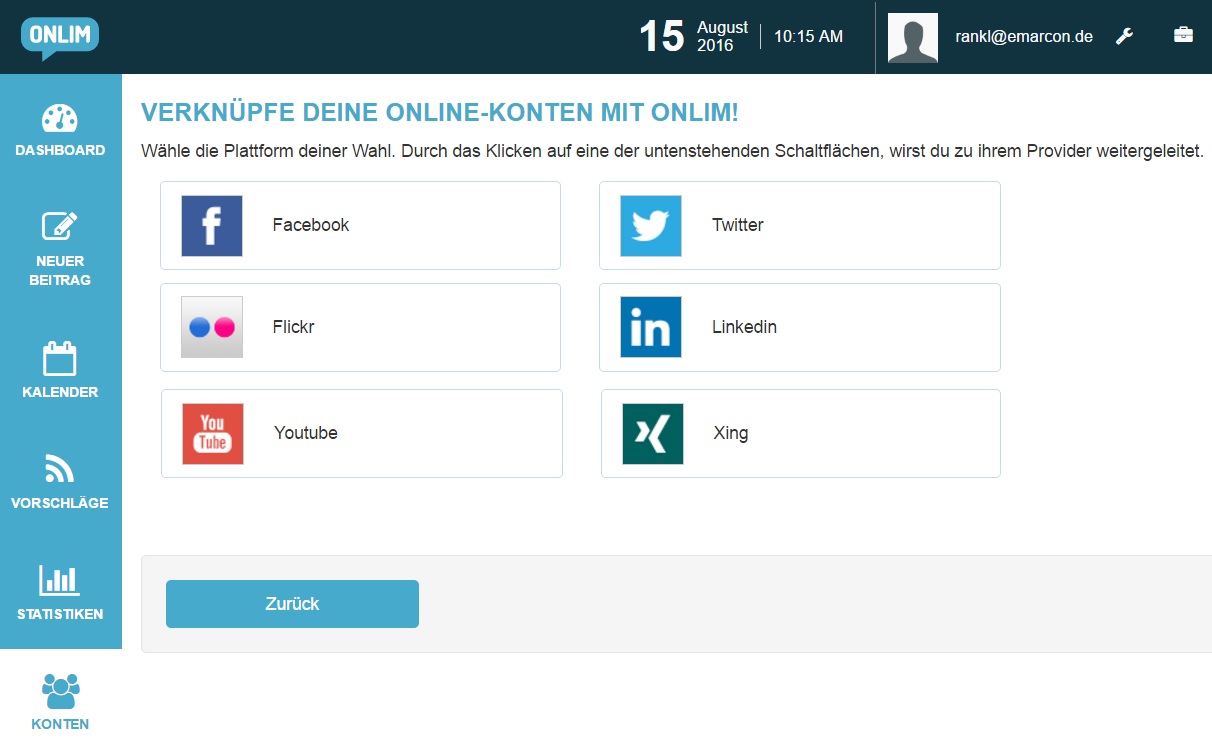Choose the Linkedin platform label
The height and width of the screenshot is (740, 1212).
pos(745,327)
